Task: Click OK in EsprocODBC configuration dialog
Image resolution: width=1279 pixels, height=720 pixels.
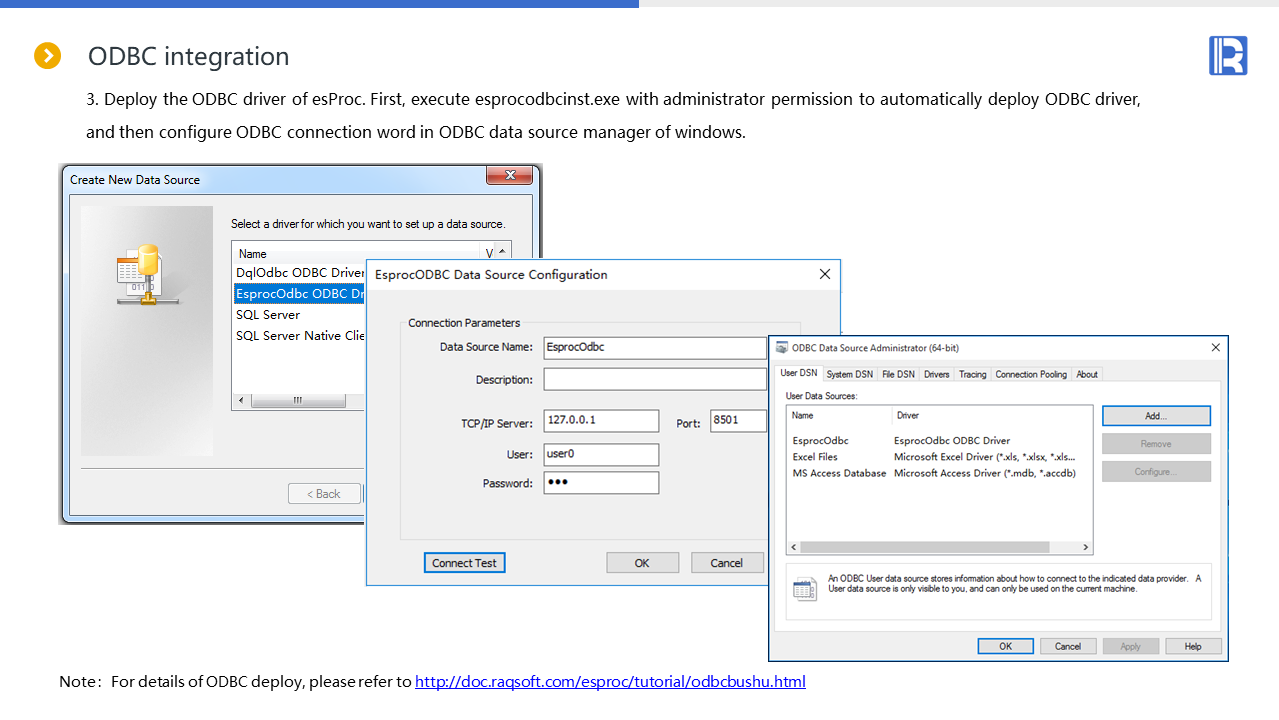Action: [x=642, y=563]
